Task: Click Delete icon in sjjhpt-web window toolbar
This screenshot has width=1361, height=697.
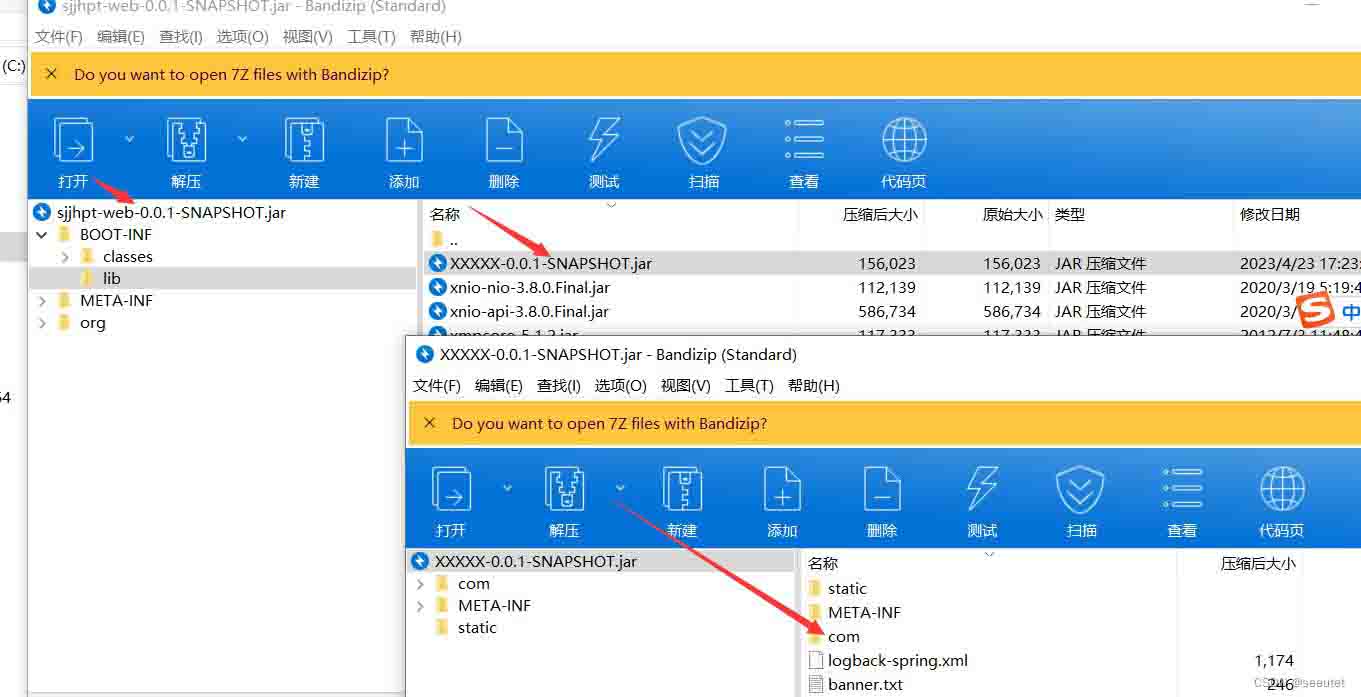Action: tap(504, 141)
